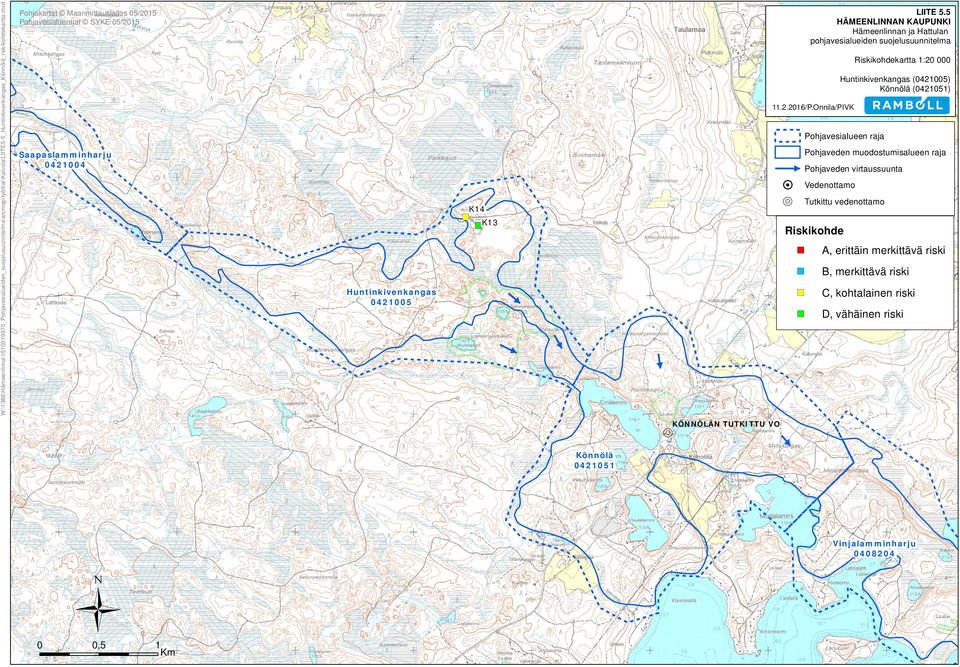Click the scale bar
The image size is (960, 667).
pos(99,655)
